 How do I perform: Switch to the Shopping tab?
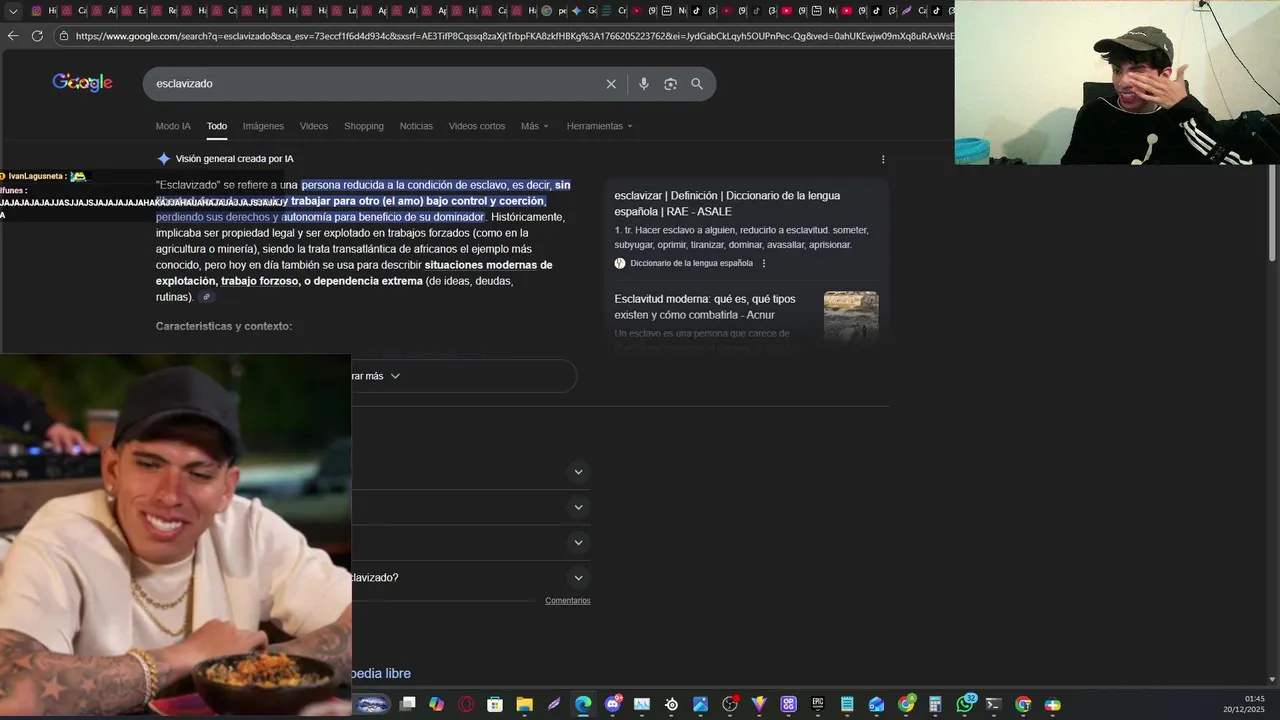364,126
